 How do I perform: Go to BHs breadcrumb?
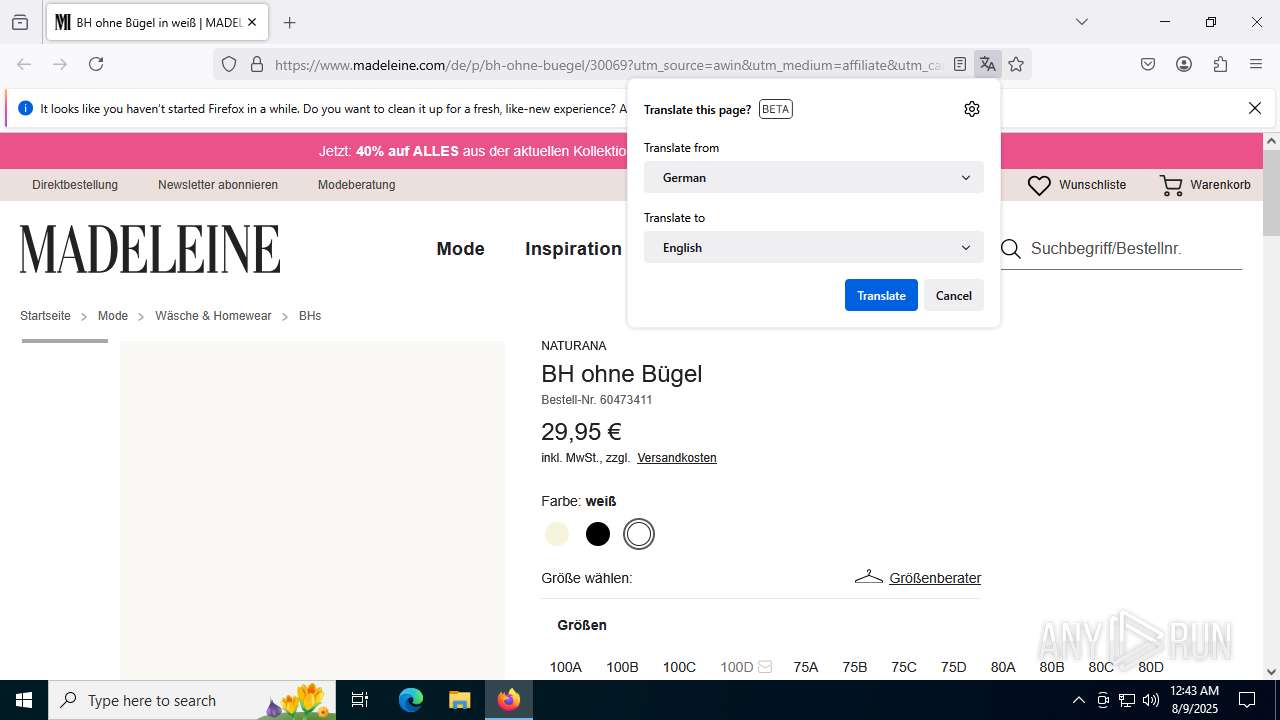click(310, 316)
